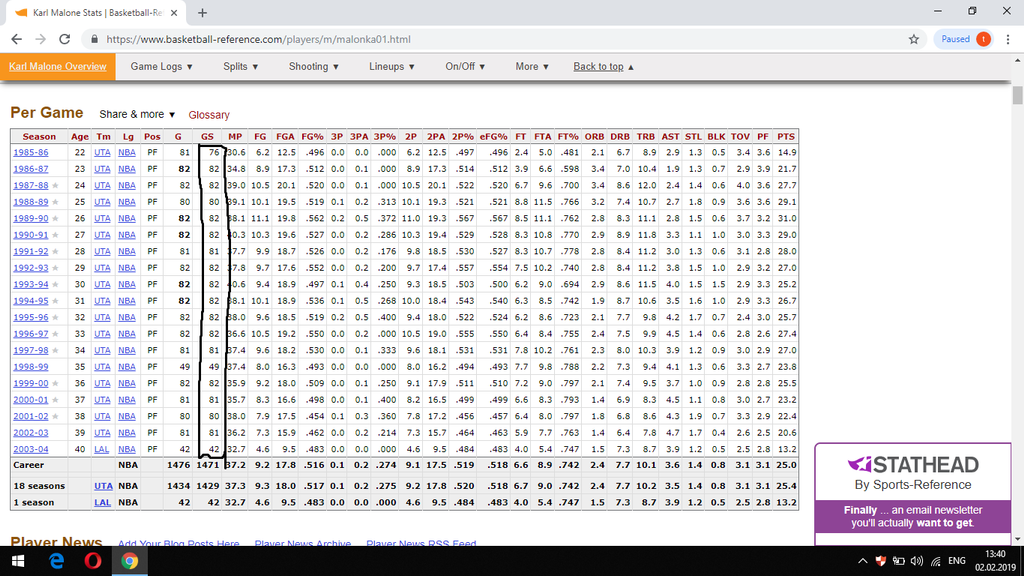Click the NBA league link for 1986-87
This screenshot has height=576, width=1024.
(127, 168)
